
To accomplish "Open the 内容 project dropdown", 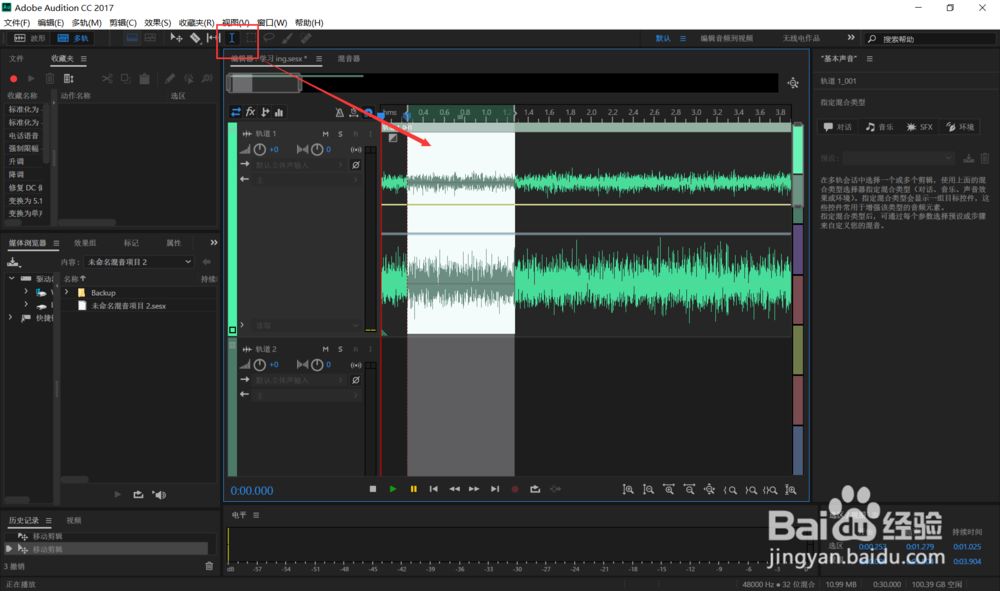I will tap(139, 262).
